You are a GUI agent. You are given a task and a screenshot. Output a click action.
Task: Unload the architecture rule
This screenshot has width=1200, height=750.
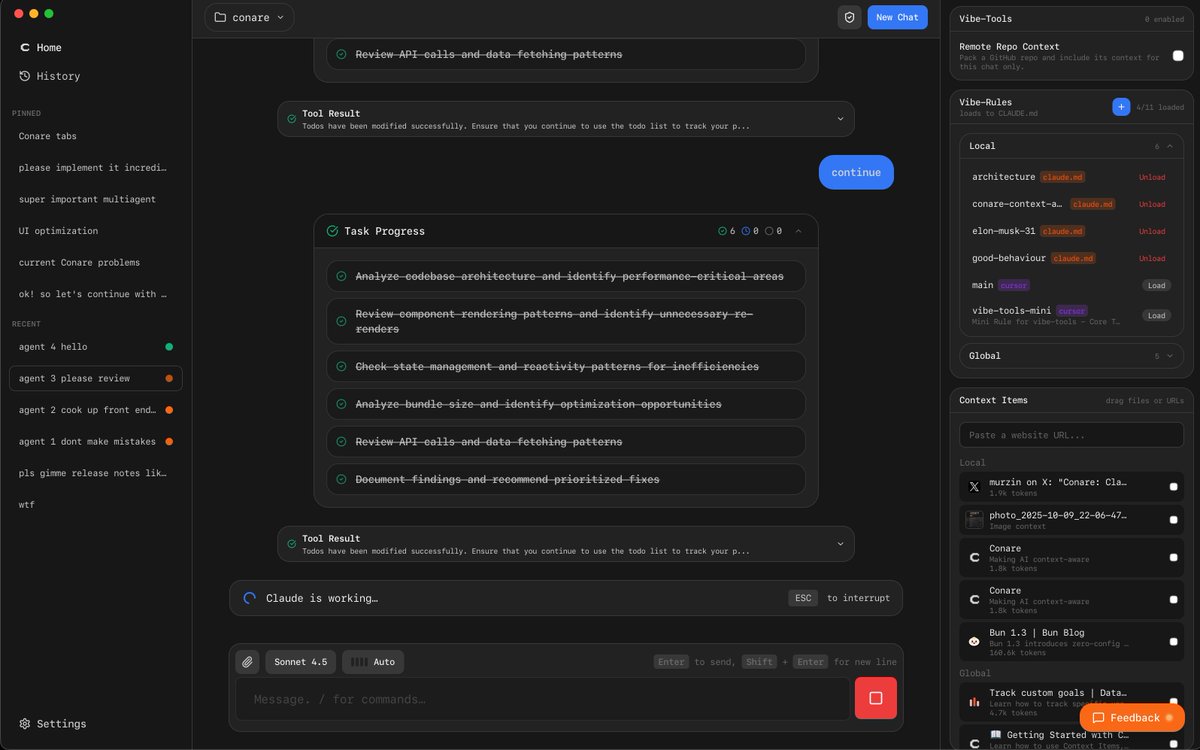(1152, 177)
